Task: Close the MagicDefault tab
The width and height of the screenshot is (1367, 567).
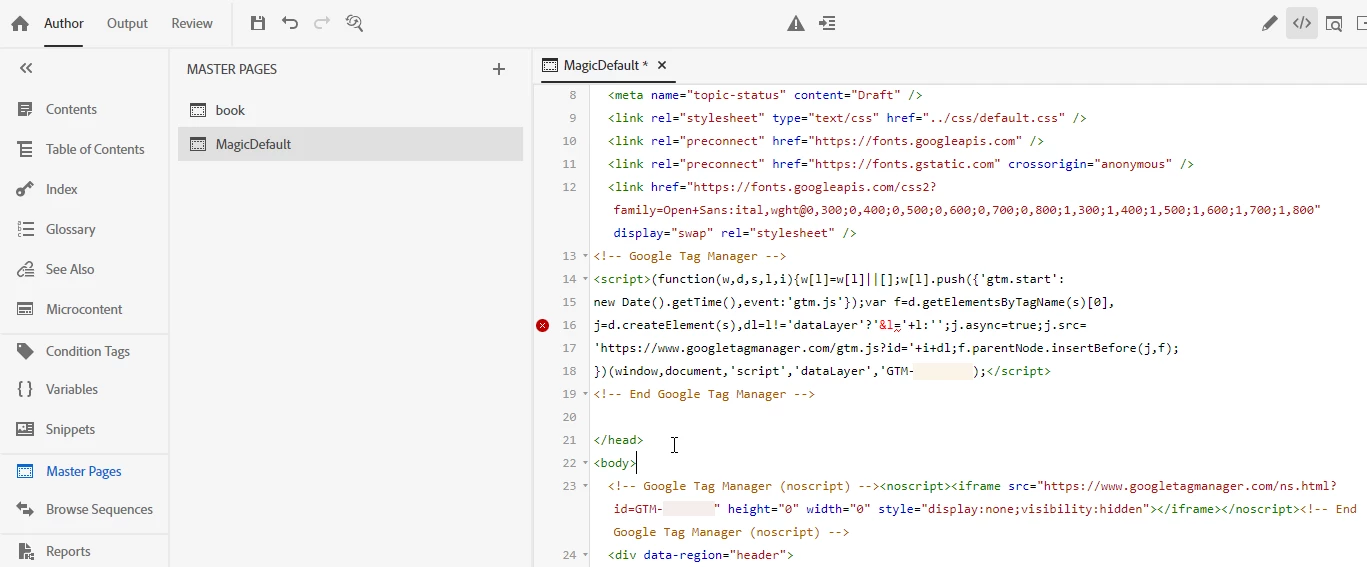Action: (662, 65)
